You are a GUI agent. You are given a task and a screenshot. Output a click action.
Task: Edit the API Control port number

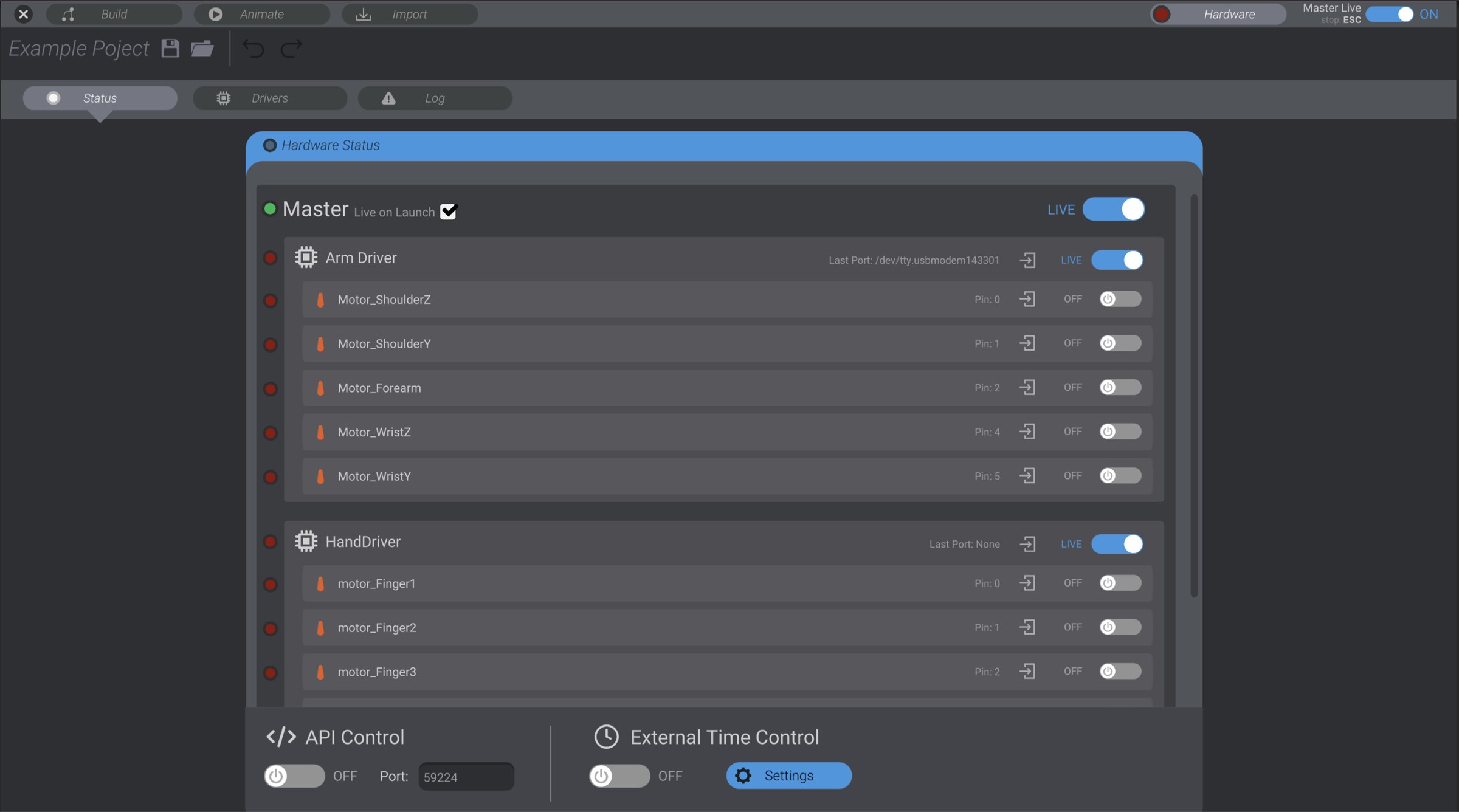[466, 776]
